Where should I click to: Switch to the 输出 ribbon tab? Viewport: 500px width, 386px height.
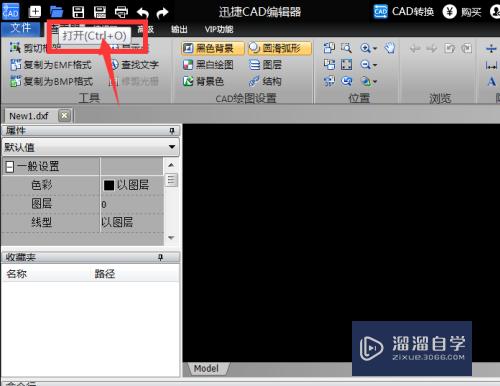(179, 29)
